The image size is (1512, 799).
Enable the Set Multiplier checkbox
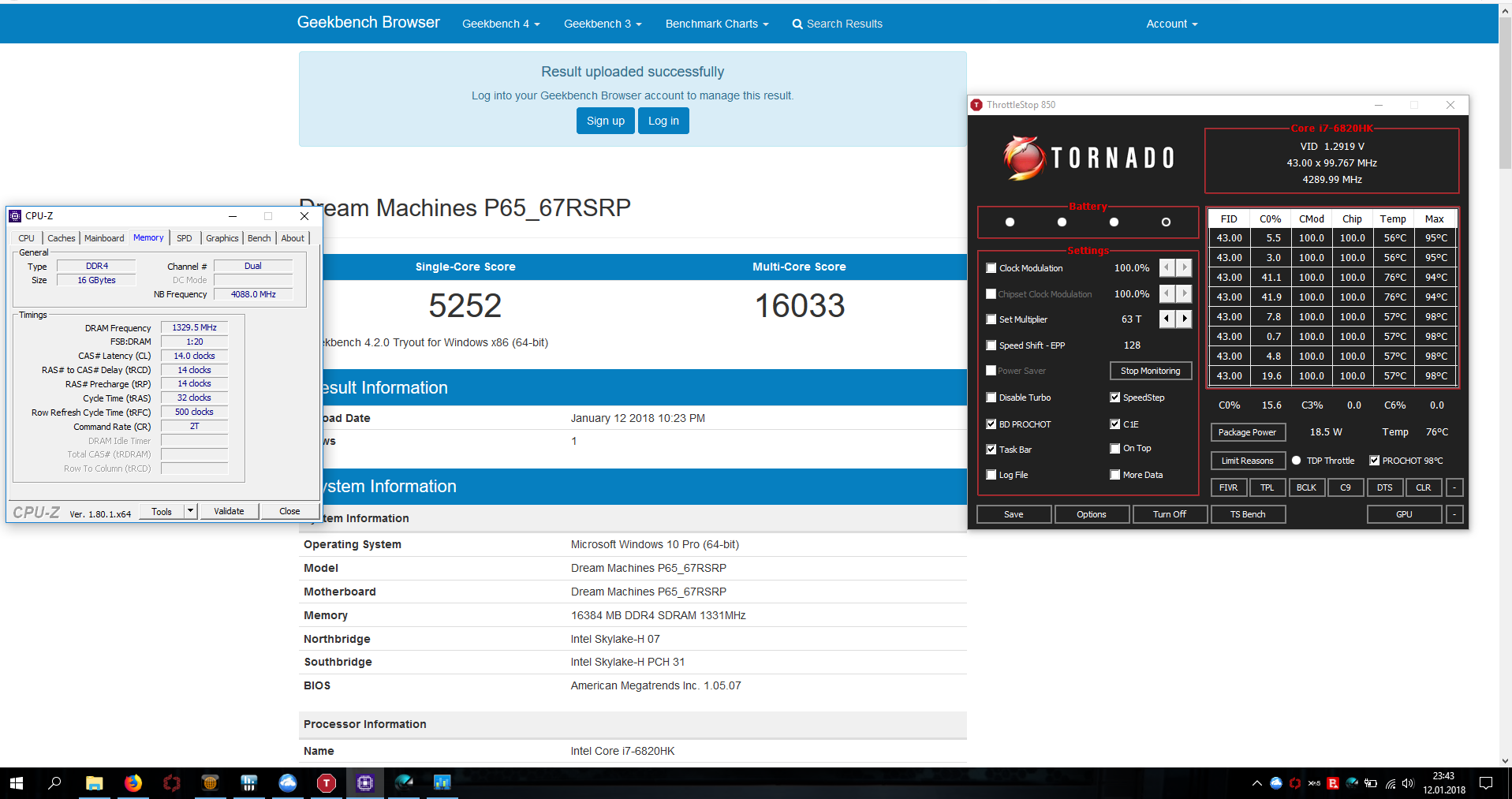991,319
